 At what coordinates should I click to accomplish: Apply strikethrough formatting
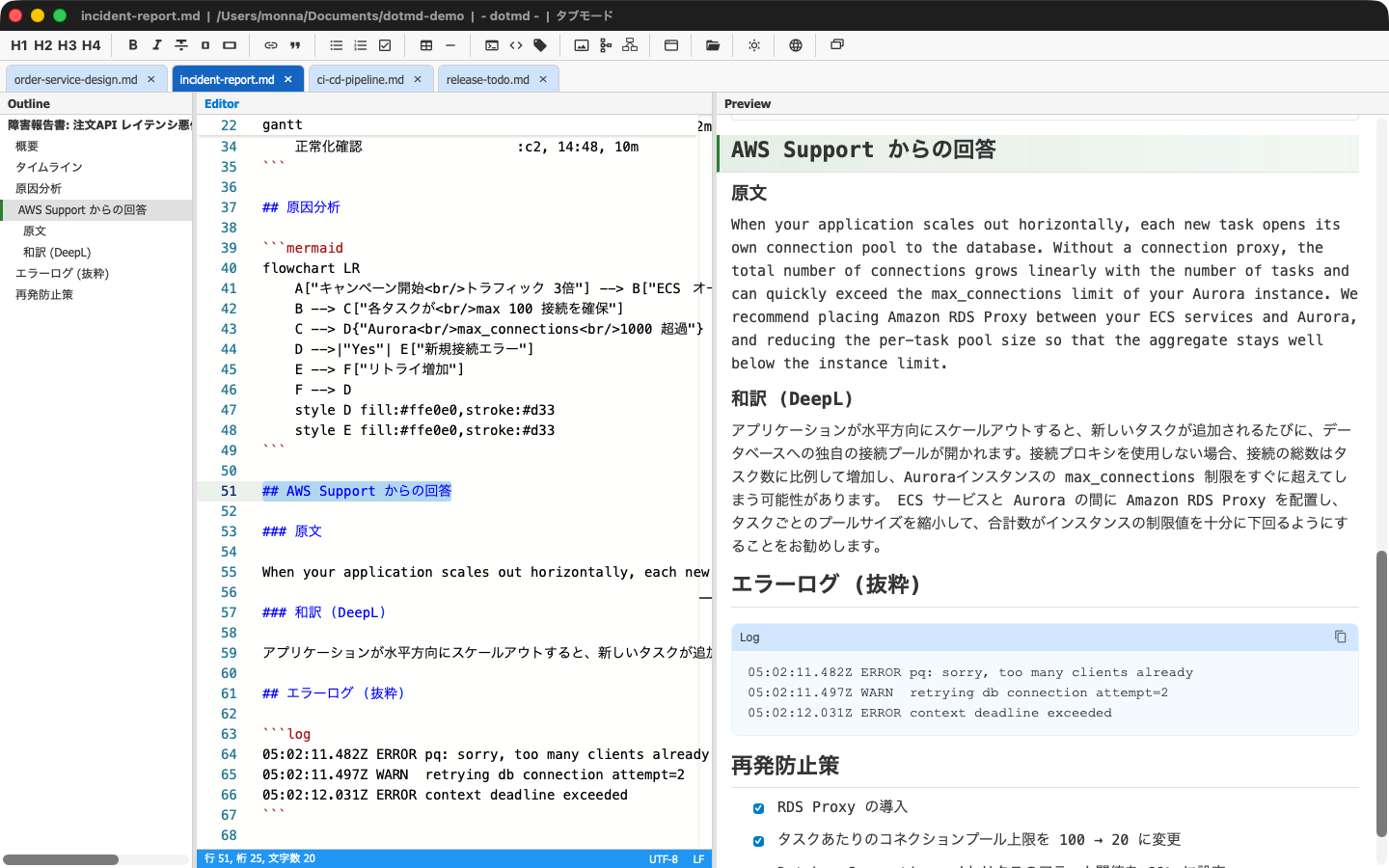(181, 45)
